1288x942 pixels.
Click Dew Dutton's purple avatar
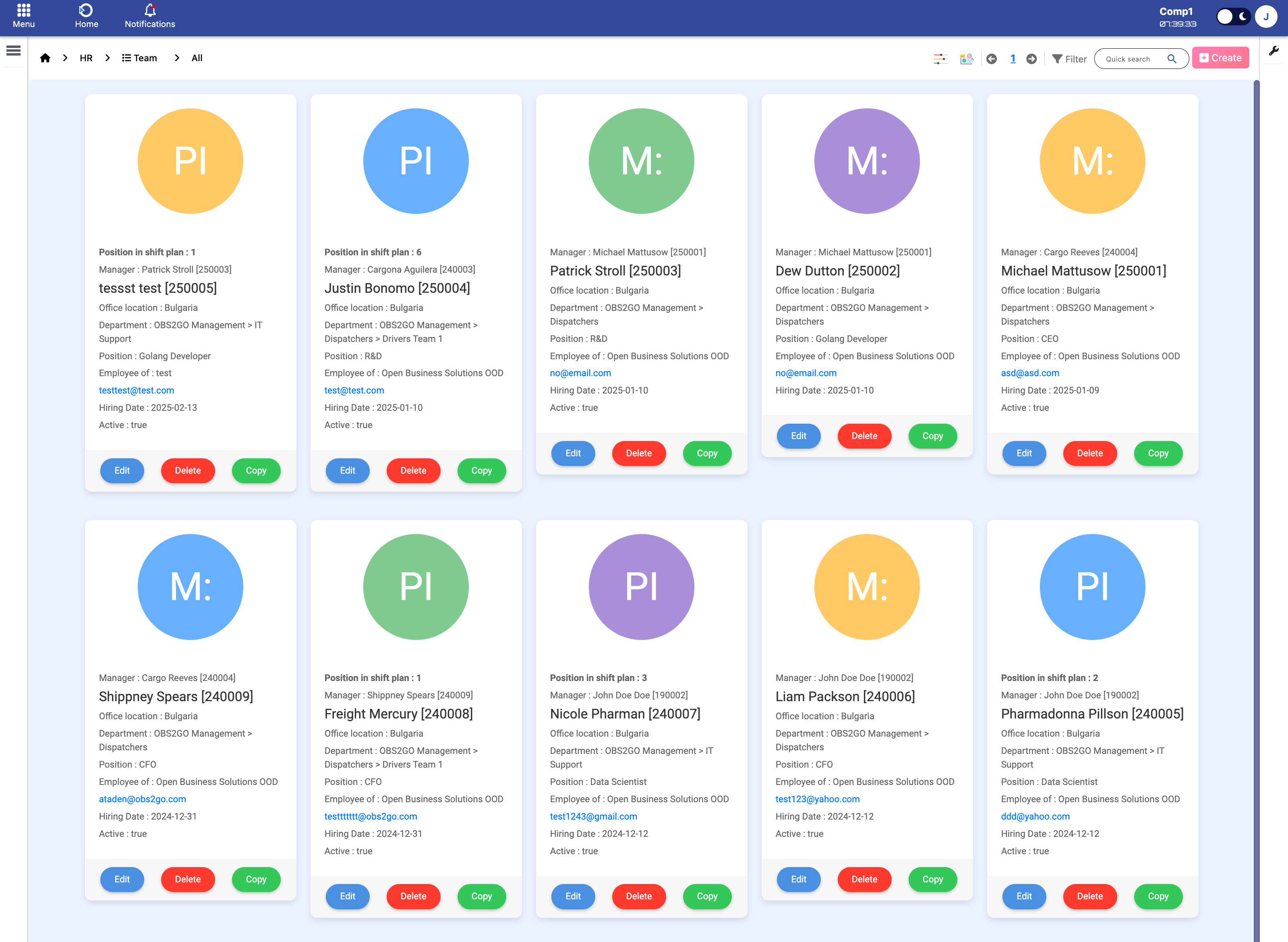[x=867, y=161]
